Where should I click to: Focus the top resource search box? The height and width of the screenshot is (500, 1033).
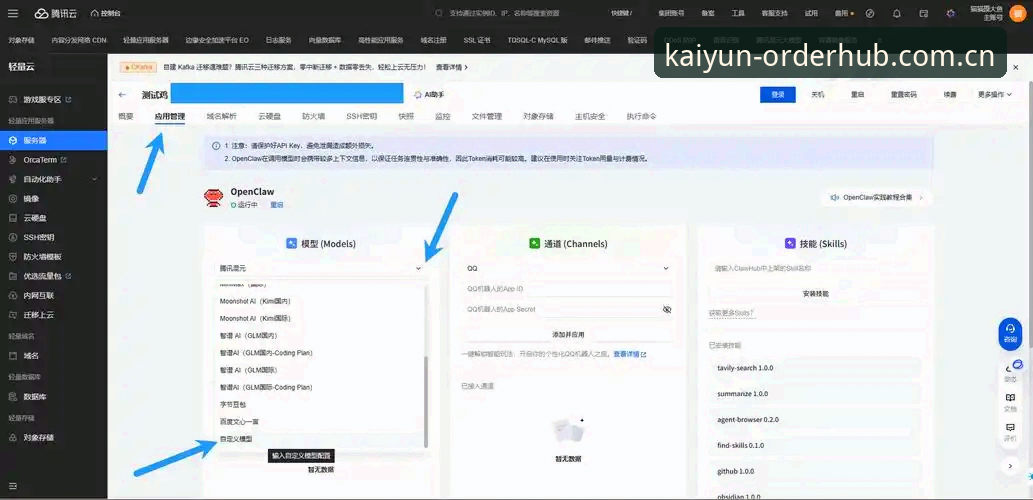(x=504, y=13)
